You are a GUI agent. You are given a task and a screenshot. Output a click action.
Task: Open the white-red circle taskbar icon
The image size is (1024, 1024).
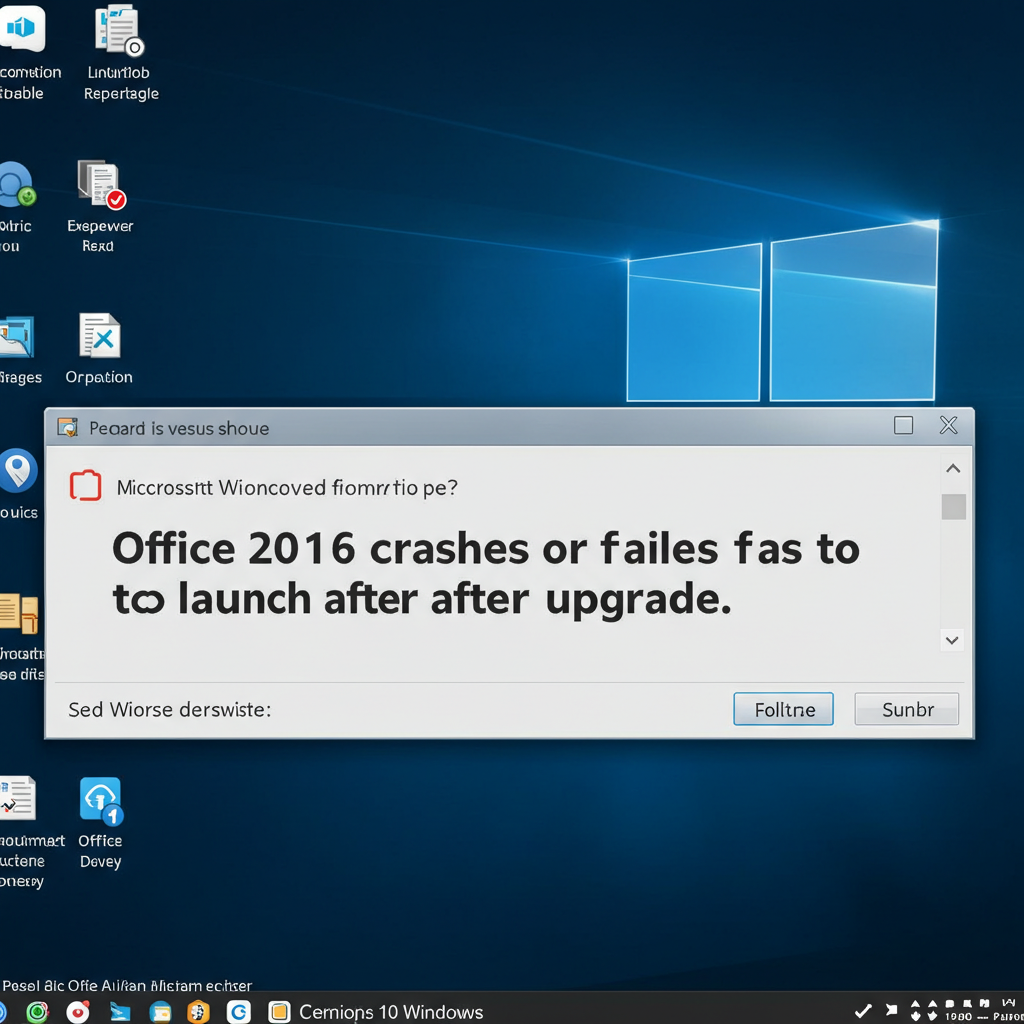tap(78, 1012)
